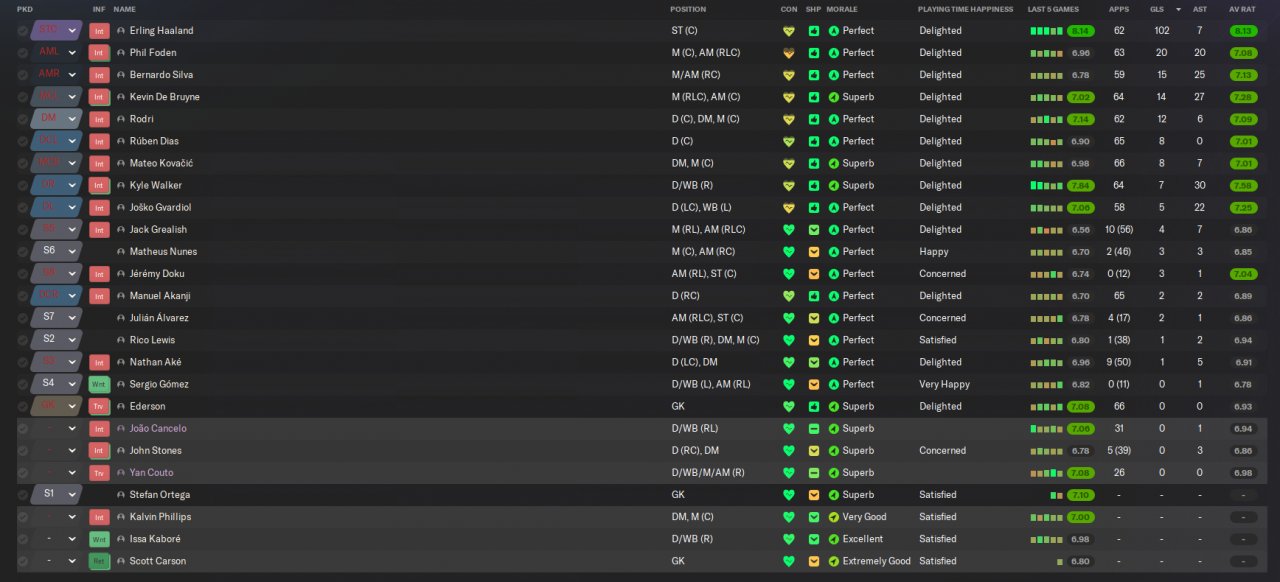Click the Int status icon for John Stones
Viewport: 1280px width, 582px height.
pyautogui.click(x=99, y=451)
